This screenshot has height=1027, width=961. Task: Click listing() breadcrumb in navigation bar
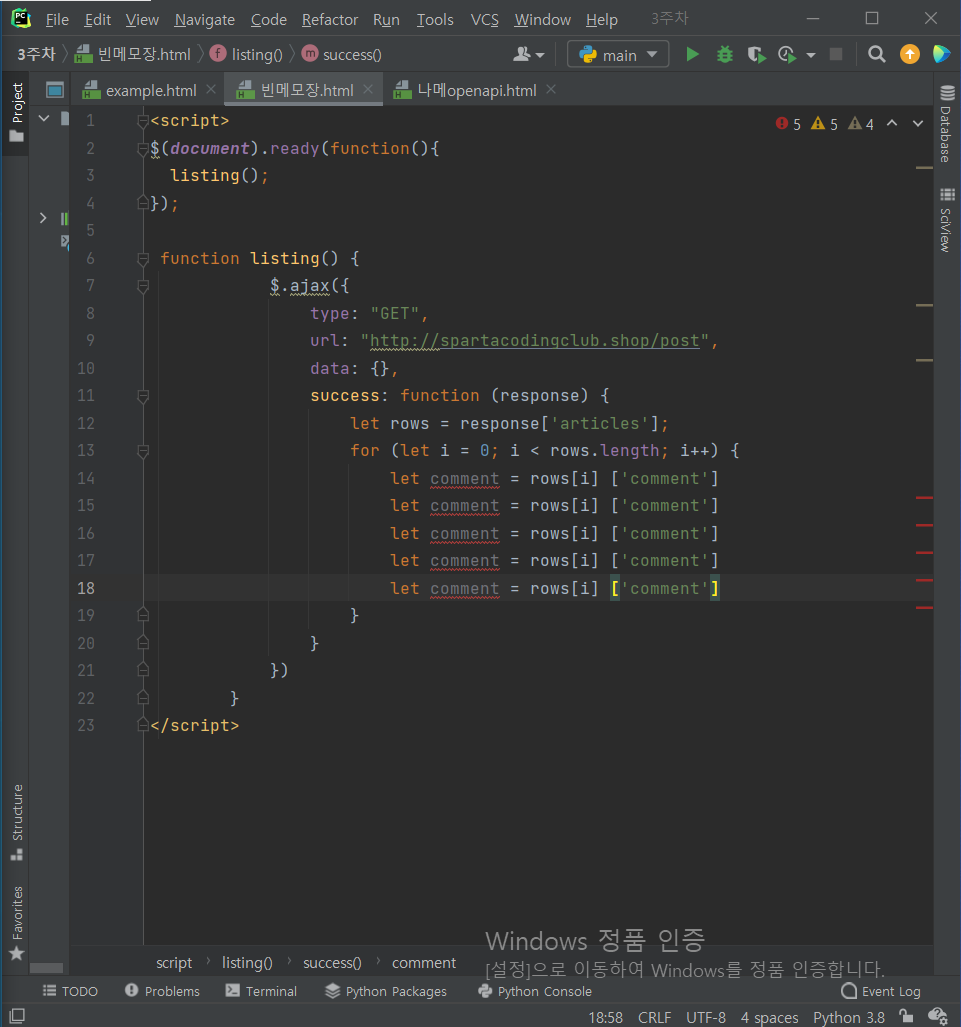pyautogui.click(x=246, y=54)
